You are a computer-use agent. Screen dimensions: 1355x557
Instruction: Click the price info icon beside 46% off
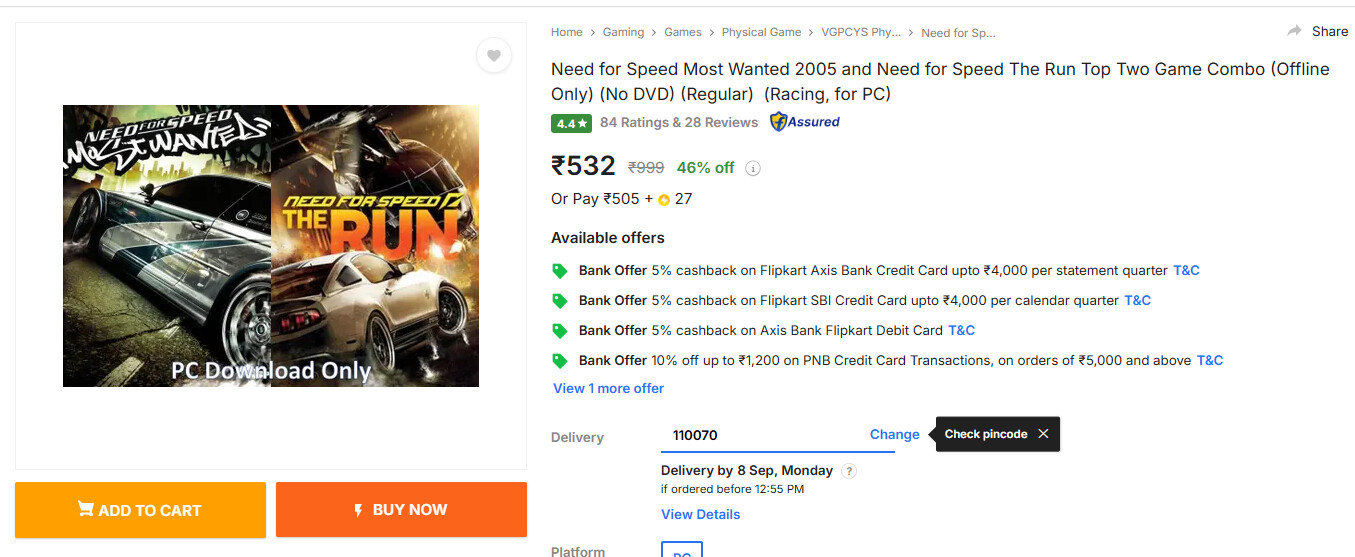click(x=753, y=168)
